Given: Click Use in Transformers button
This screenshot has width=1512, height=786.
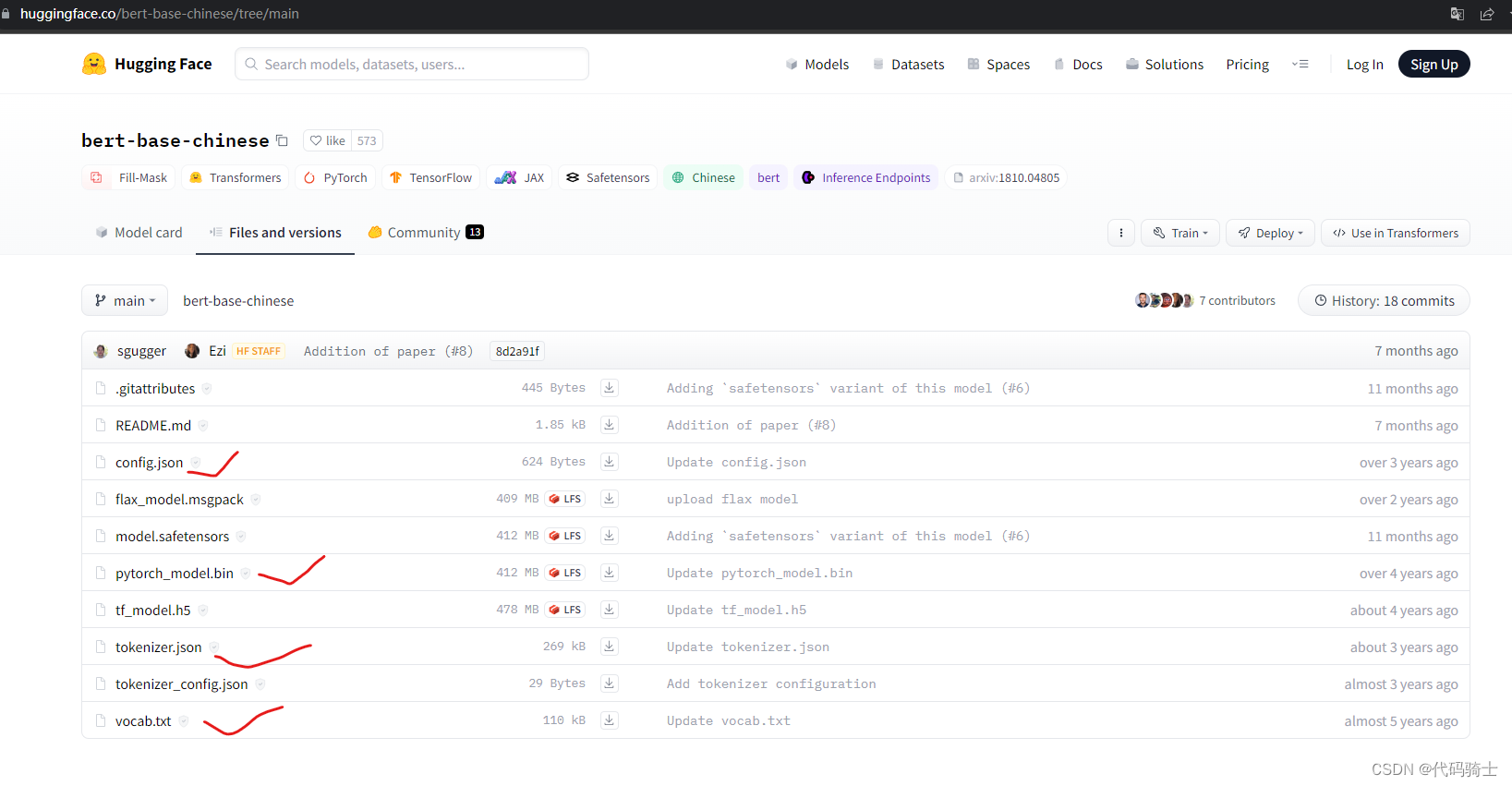Looking at the screenshot, I should 1395,233.
